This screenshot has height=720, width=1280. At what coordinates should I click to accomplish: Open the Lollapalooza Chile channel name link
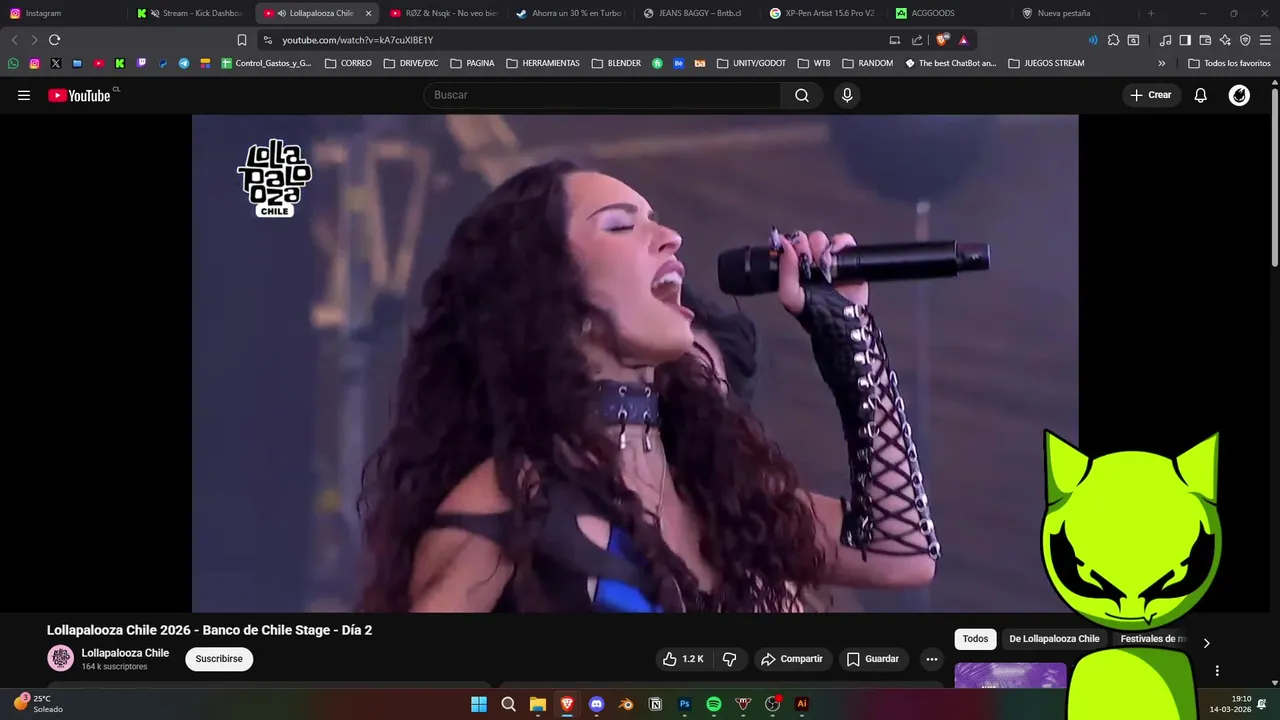tap(125, 653)
